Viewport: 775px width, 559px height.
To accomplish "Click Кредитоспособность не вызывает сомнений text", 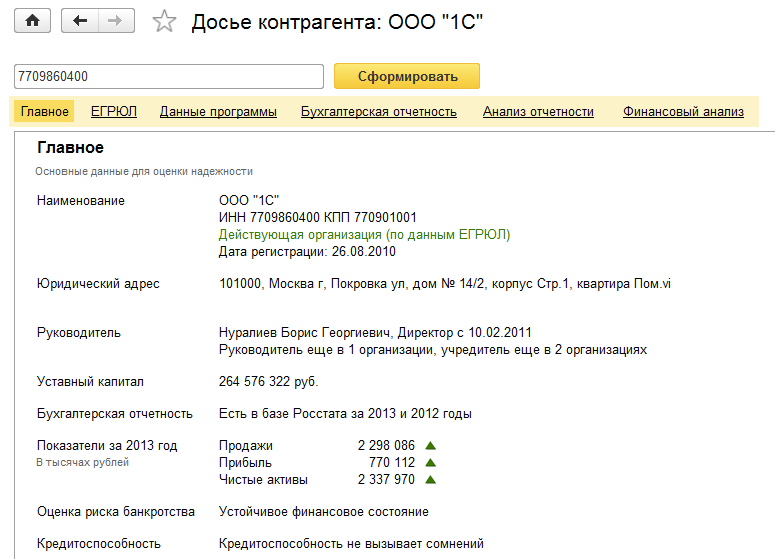I will [x=351, y=544].
